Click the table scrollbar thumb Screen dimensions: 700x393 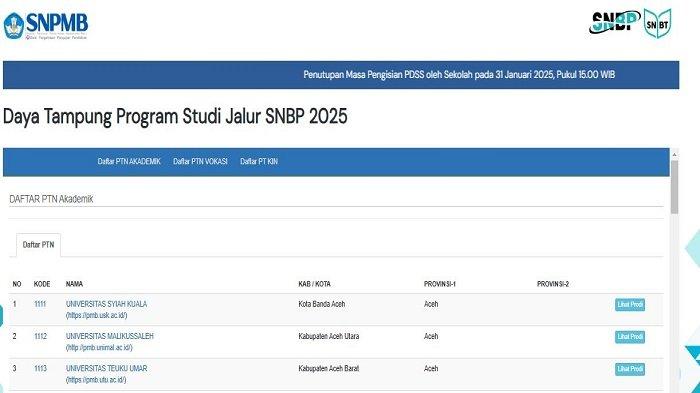point(674,187)
